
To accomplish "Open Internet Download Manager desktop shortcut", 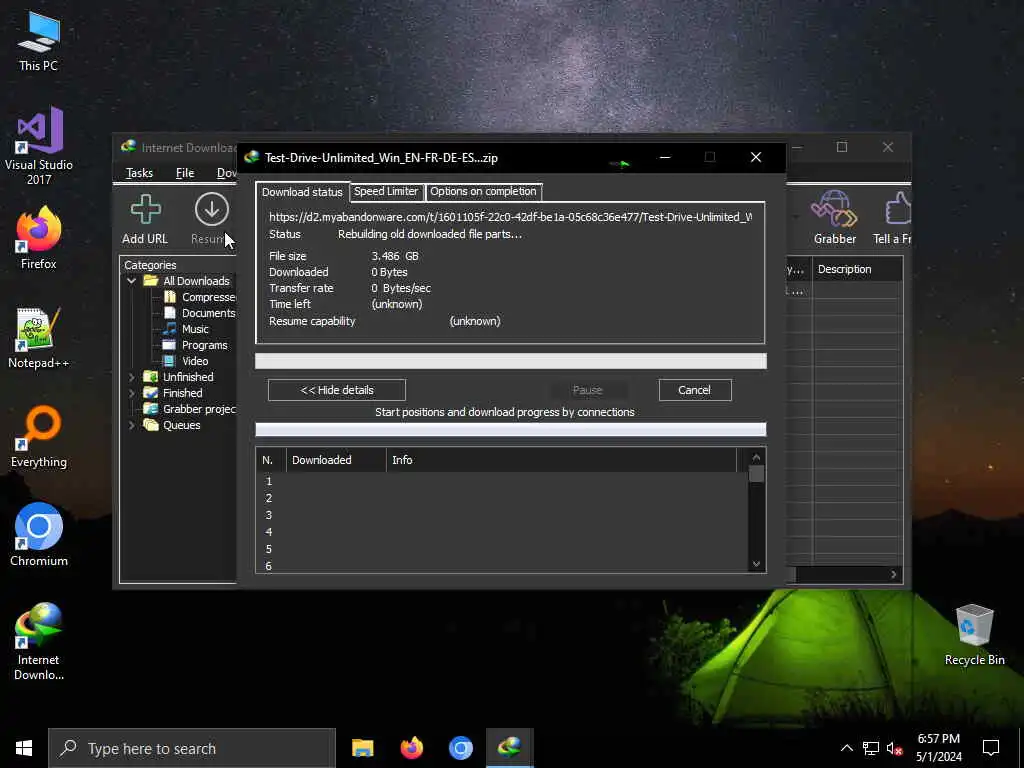I will pyautogui.click(x=39, y=641).
